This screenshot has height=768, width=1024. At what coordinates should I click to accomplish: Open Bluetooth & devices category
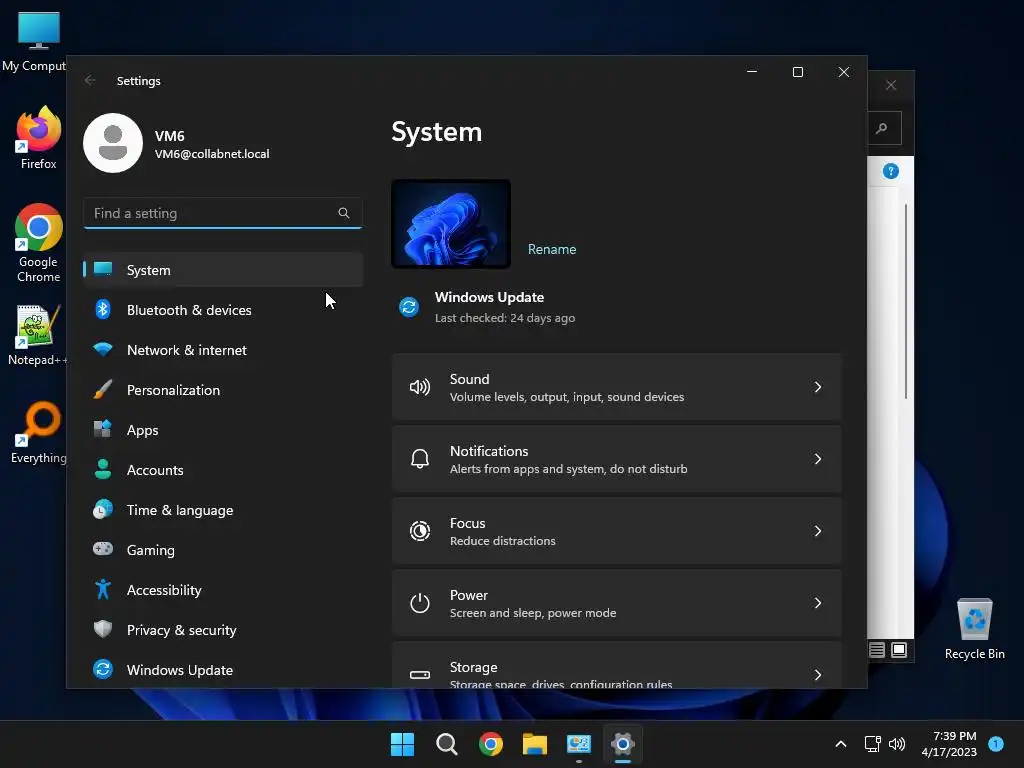point(223,310)
